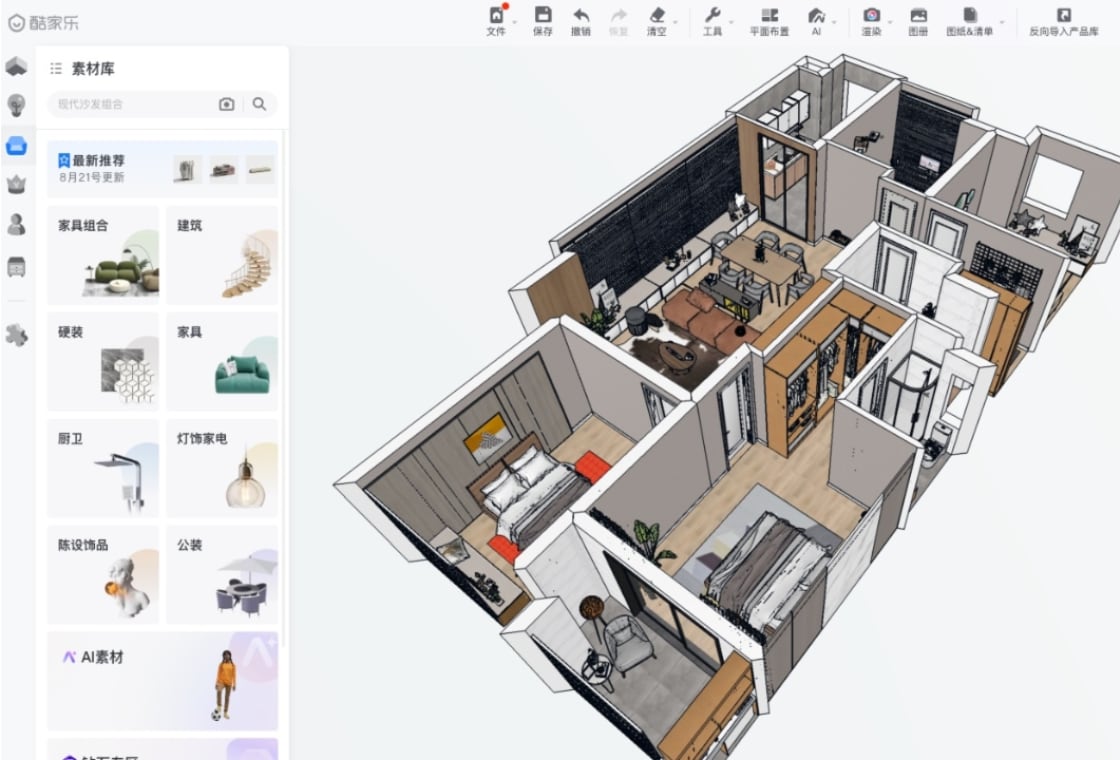Open the 家具组合 furniture sets category
The image size is (1120, 760).
[104, 255]
